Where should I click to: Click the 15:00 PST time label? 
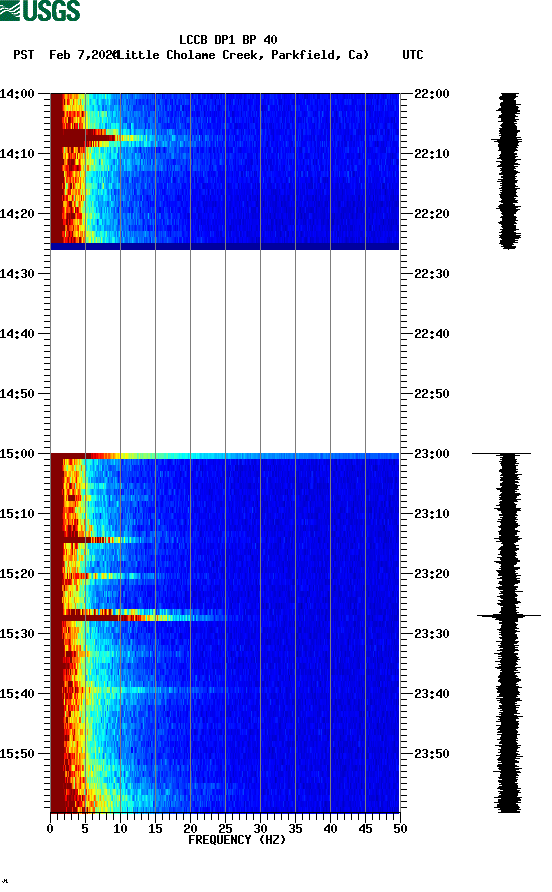pos(18,454)
